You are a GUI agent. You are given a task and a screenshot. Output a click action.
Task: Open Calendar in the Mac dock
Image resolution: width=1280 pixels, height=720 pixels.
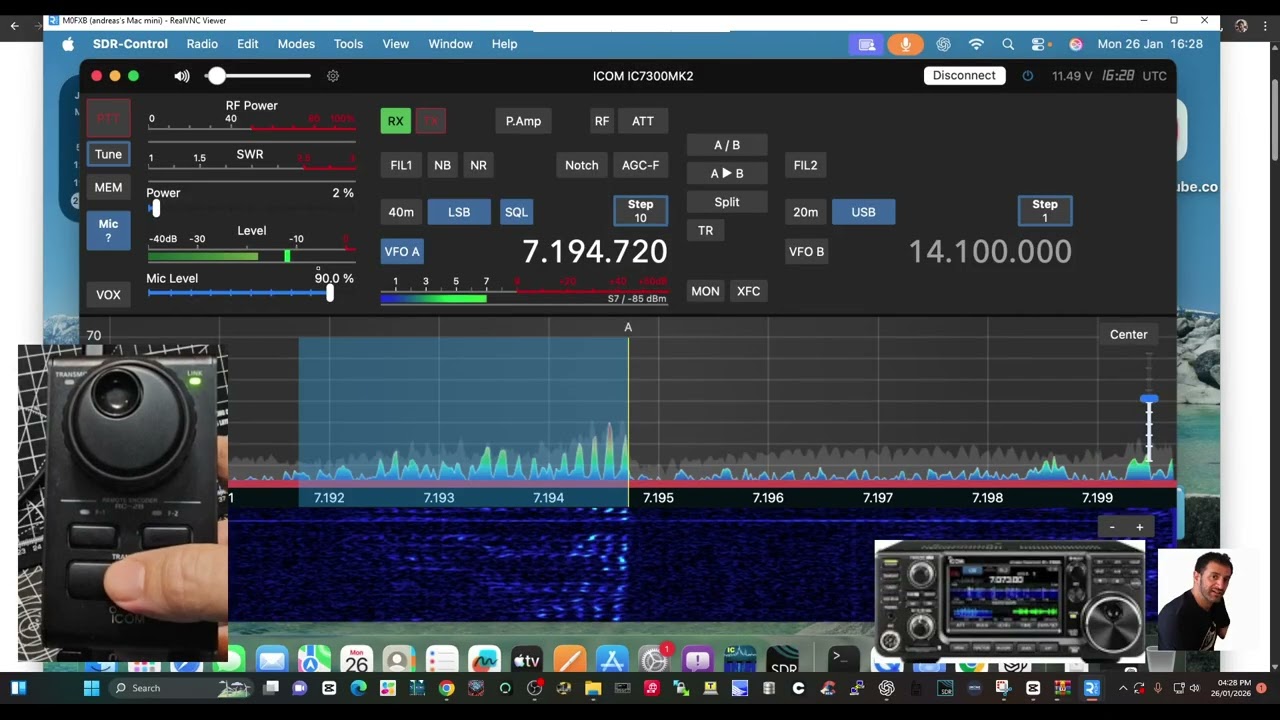[356, 660]
